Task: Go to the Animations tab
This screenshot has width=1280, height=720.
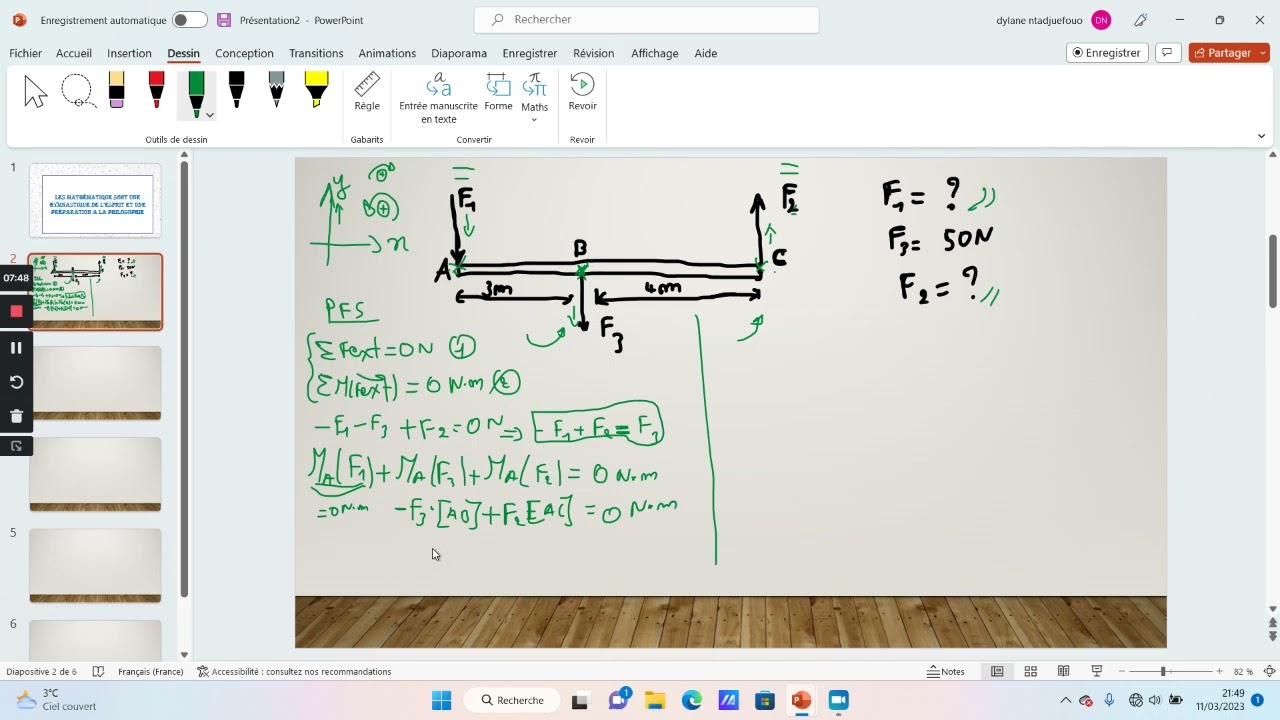Action: tap(387, 53)
